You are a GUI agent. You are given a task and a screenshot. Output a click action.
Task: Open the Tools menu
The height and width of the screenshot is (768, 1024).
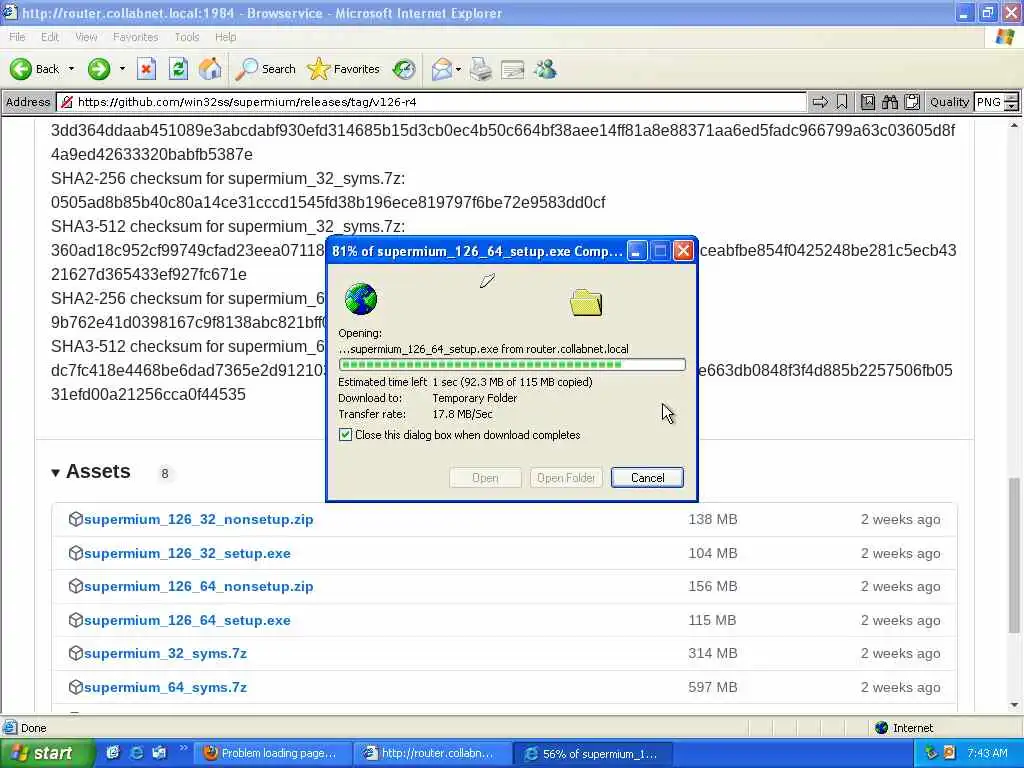(x=186, y=37)
